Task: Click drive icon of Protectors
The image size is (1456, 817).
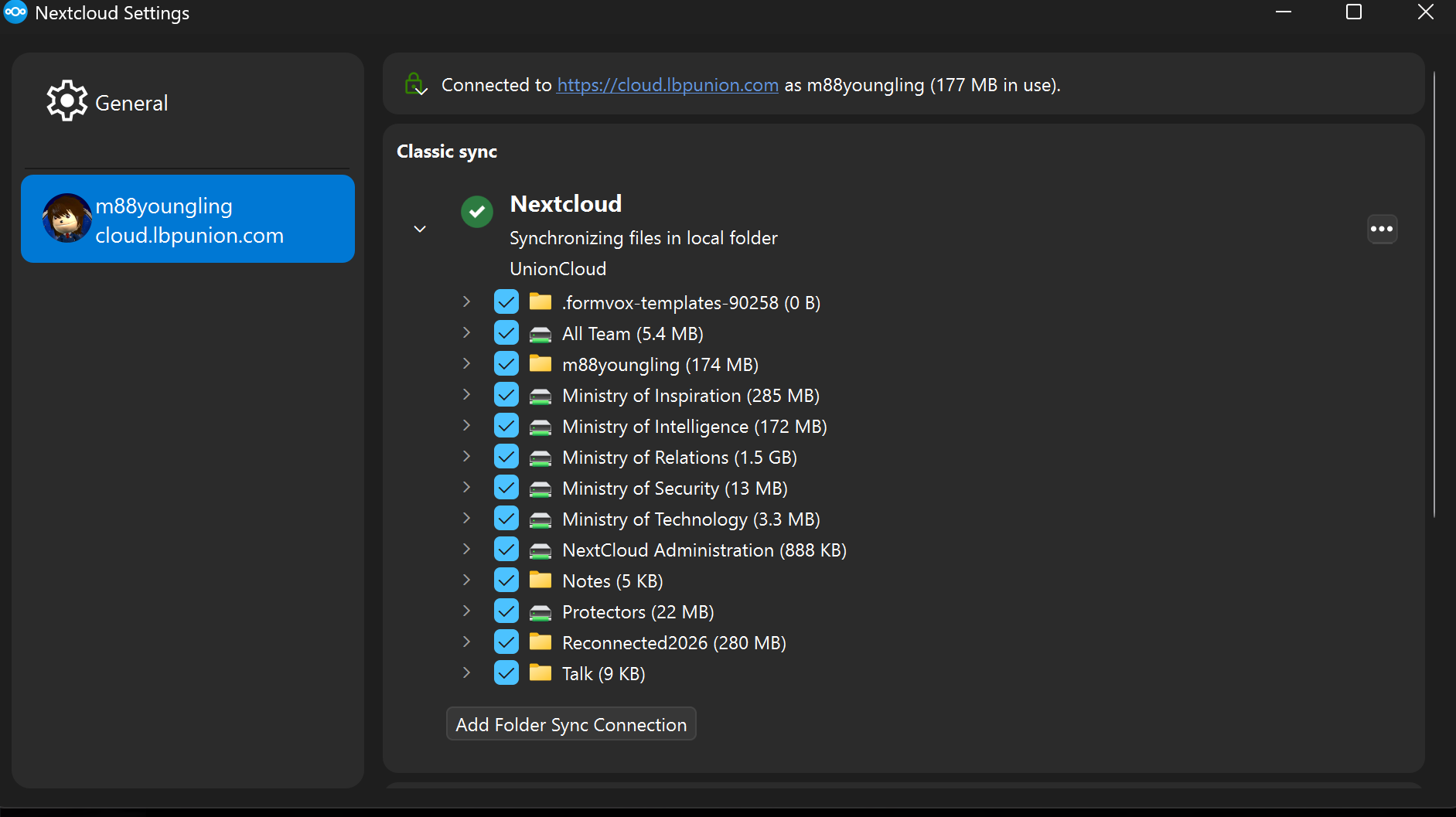Action: point(540,612)
